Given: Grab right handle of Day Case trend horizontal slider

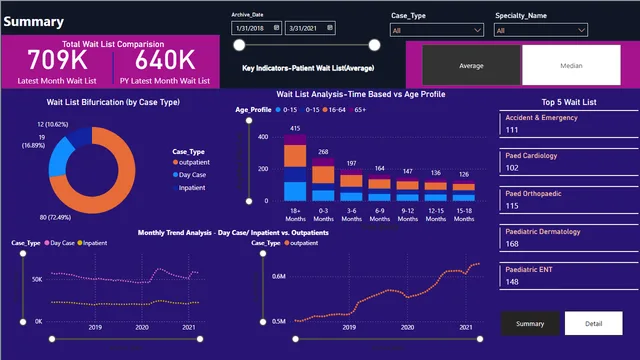Looking at the screenshot, I should (x=200, y=339).
